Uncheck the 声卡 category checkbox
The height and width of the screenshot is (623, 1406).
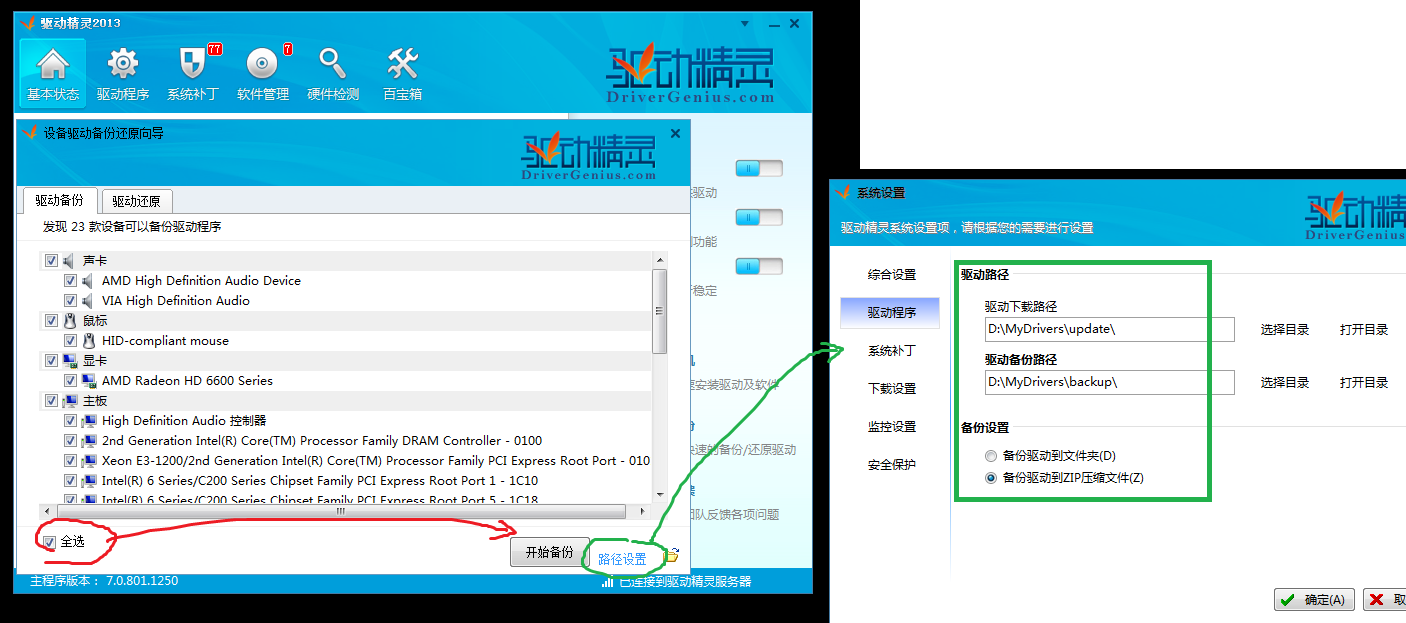click(51, 261)
